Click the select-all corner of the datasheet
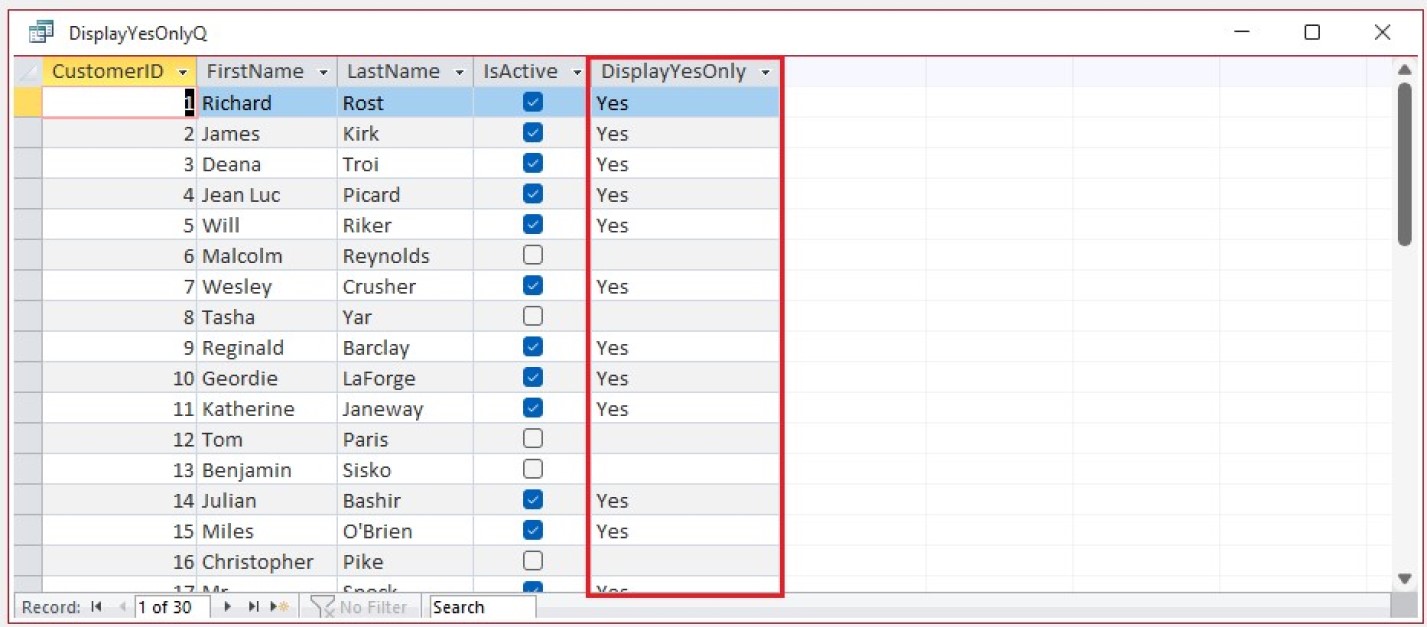Screen dimensions: 1427x627 coord(30,71)
